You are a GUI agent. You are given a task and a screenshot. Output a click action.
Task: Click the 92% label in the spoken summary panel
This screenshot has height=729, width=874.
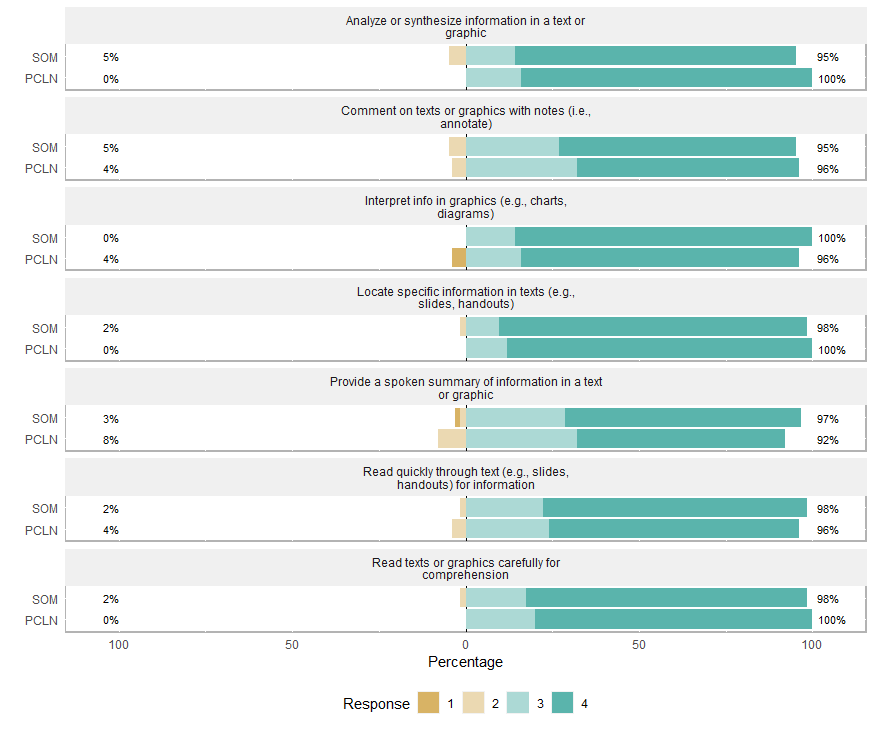827,440
